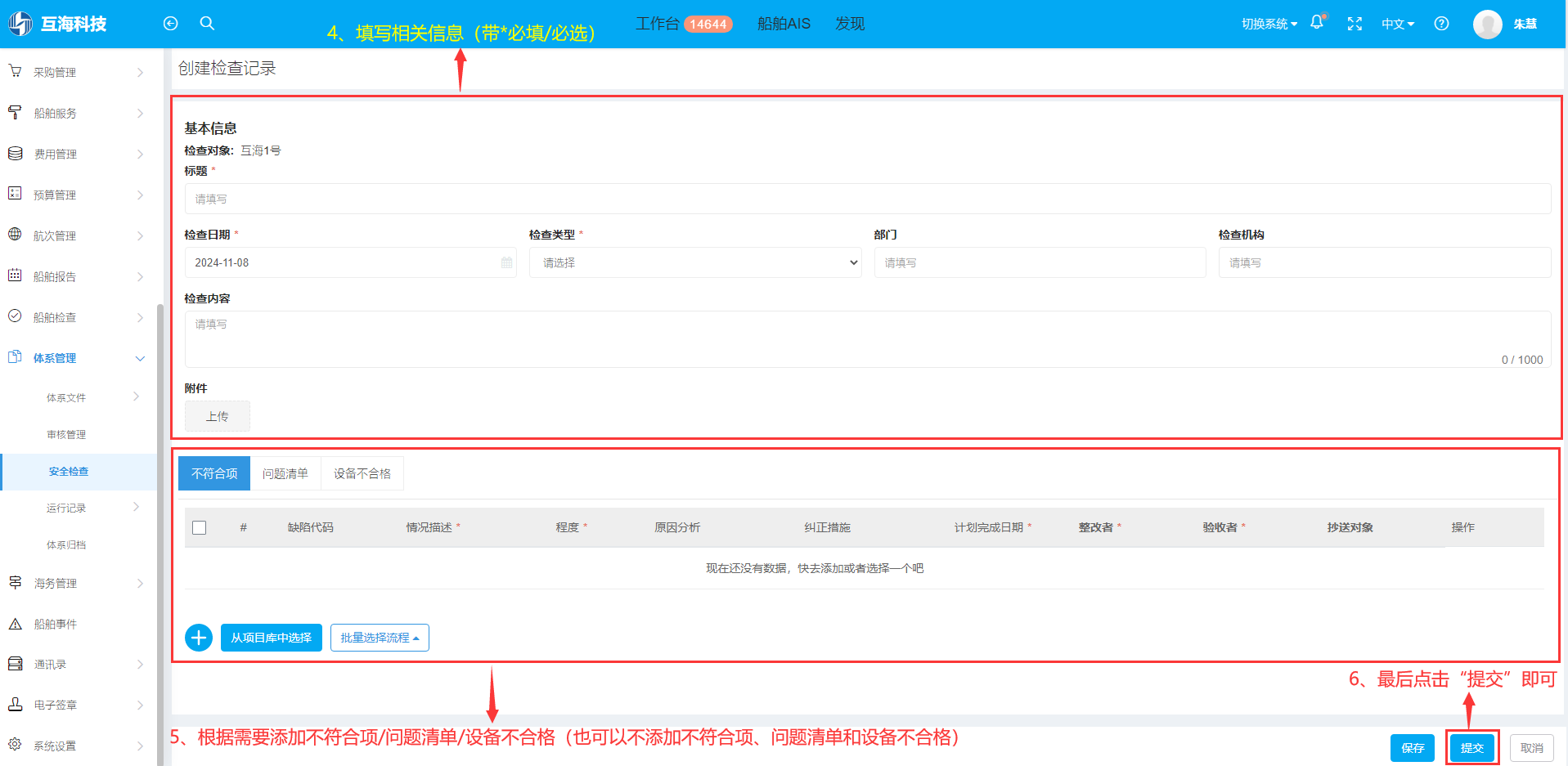Click the 保存 button
The image size is (1568, 766).
(1413, 748)
